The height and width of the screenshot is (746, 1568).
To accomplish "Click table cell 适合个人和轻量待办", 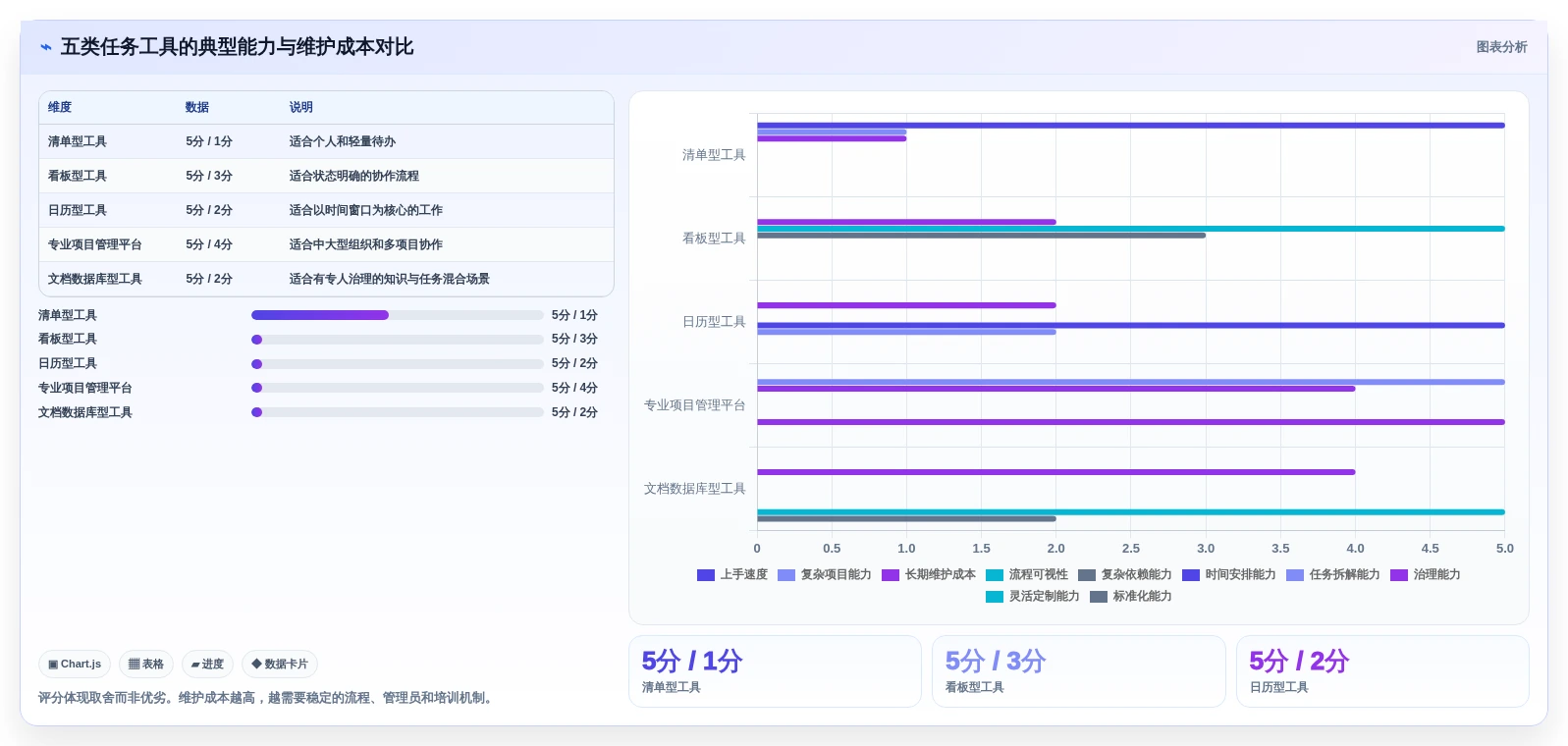I will coord(342,141).
